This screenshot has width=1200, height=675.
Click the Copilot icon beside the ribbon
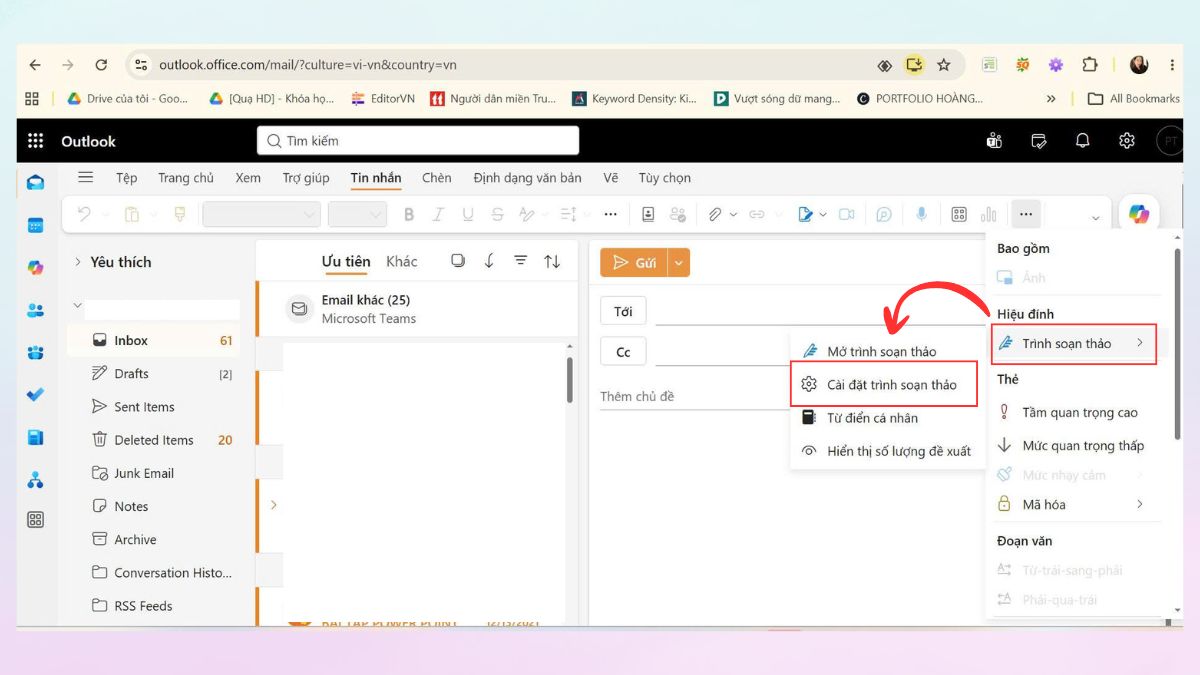1139,214
